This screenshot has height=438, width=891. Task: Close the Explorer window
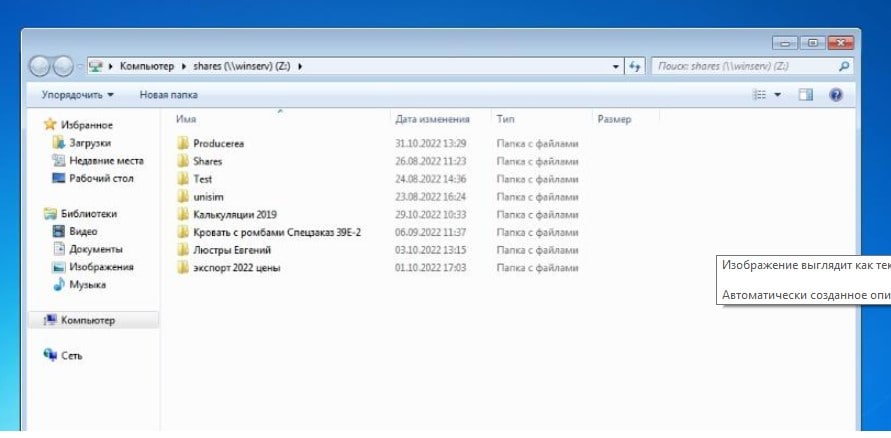click(x=840, y=43)
